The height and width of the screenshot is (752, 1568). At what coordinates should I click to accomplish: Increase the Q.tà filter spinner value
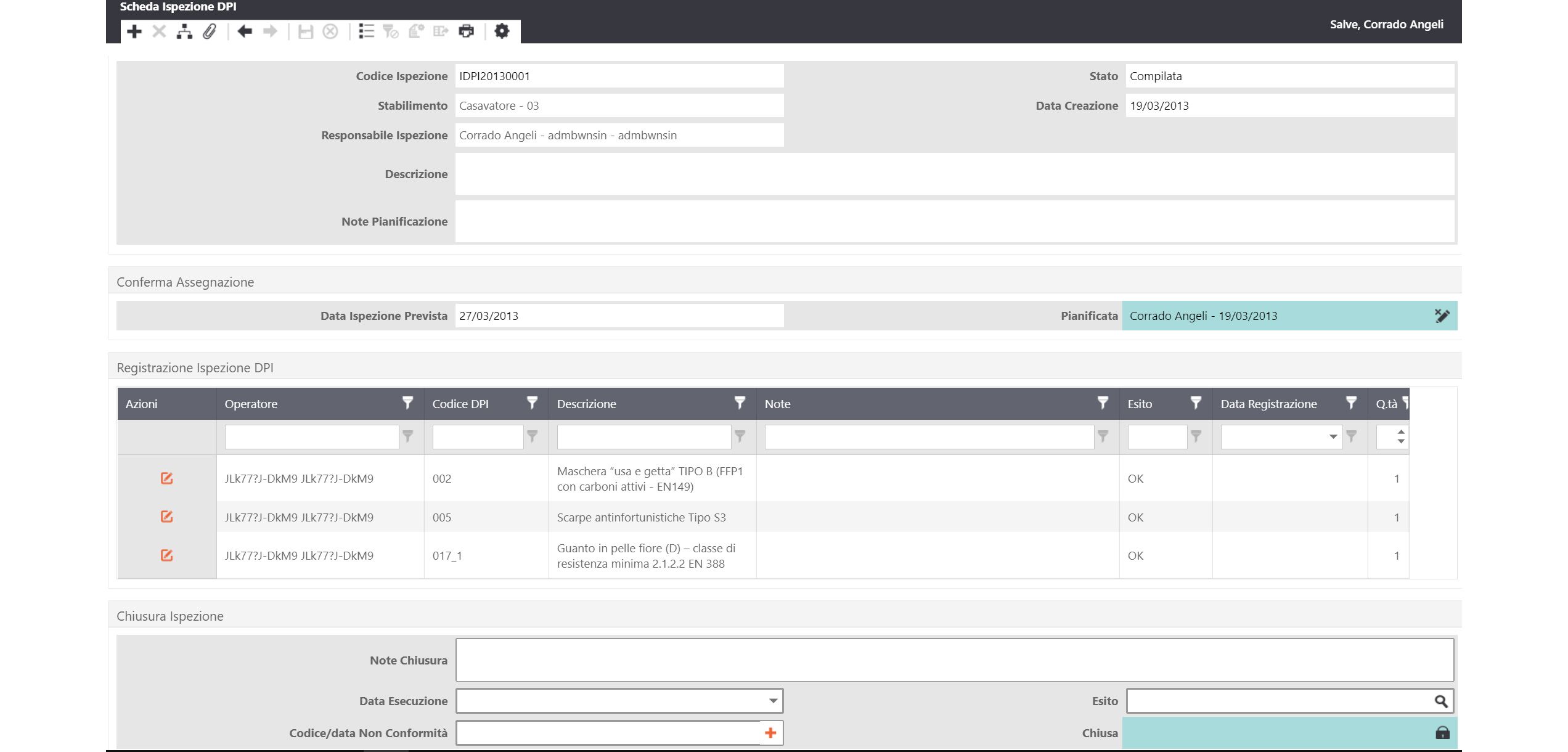[x=1401, y=432]
